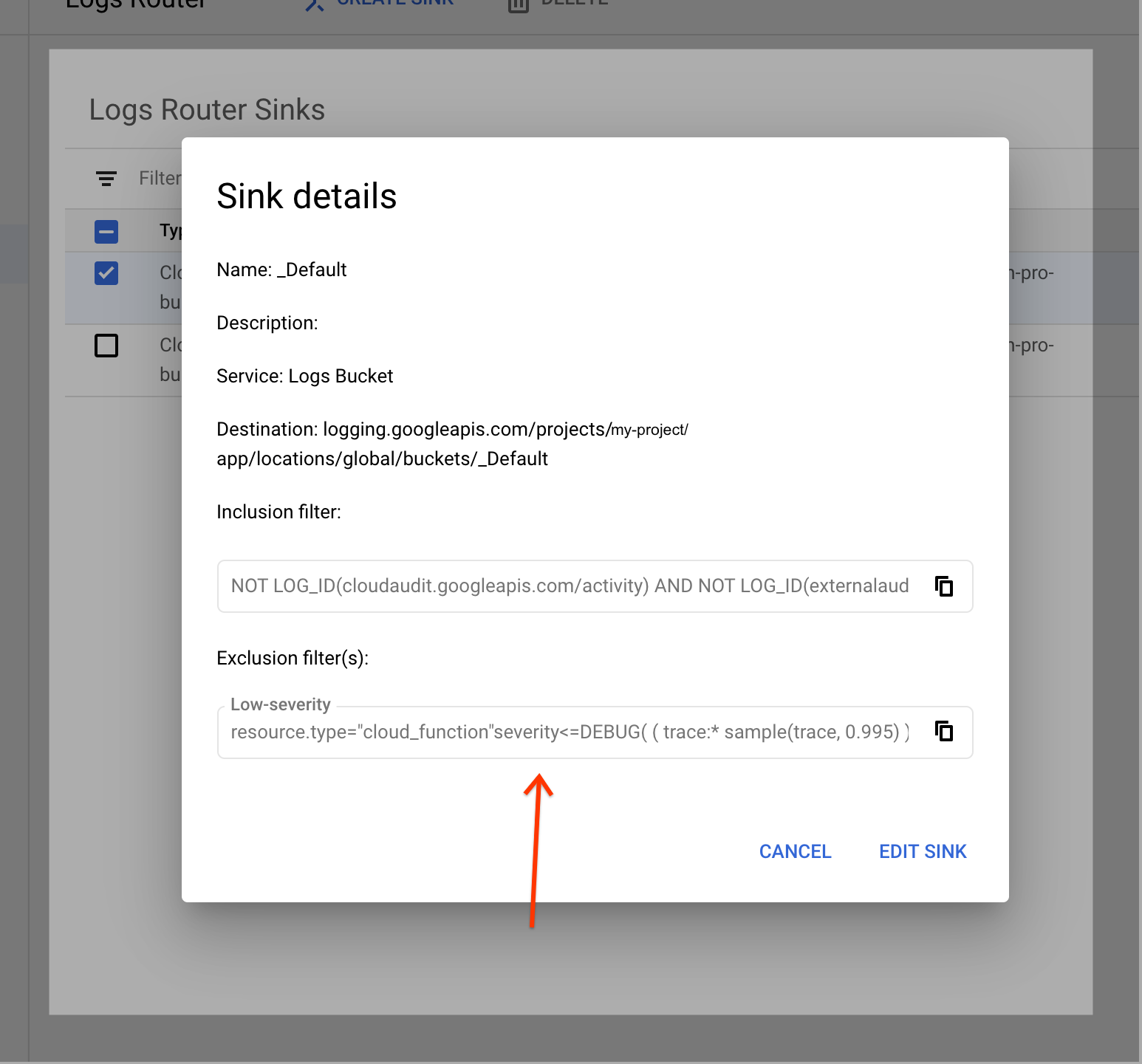Click the wrench icon beside CREATE SINK
1142x1064 pixels.
pos(313,5)
